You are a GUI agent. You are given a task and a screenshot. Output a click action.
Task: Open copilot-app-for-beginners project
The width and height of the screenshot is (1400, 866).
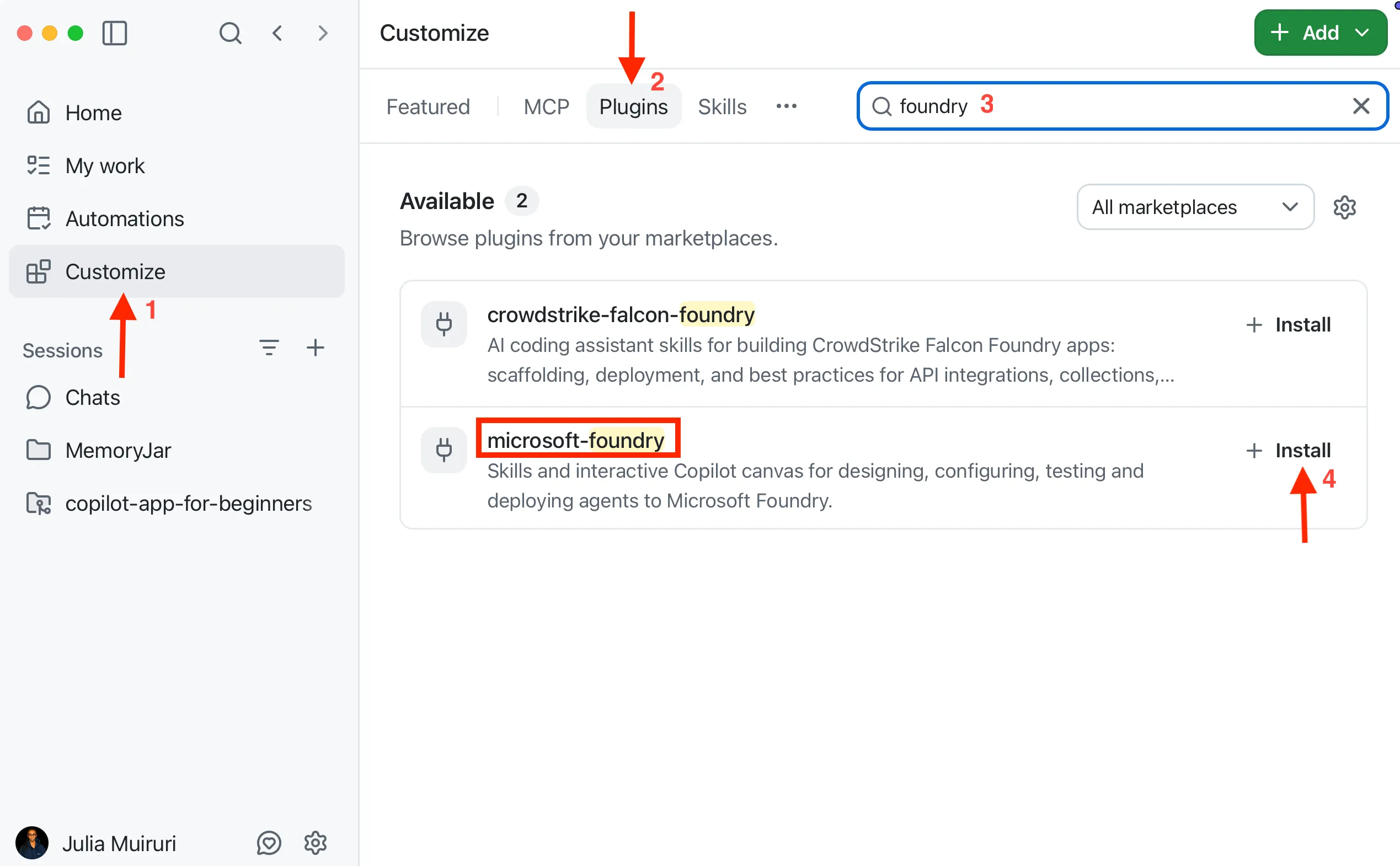pos(177,504)
